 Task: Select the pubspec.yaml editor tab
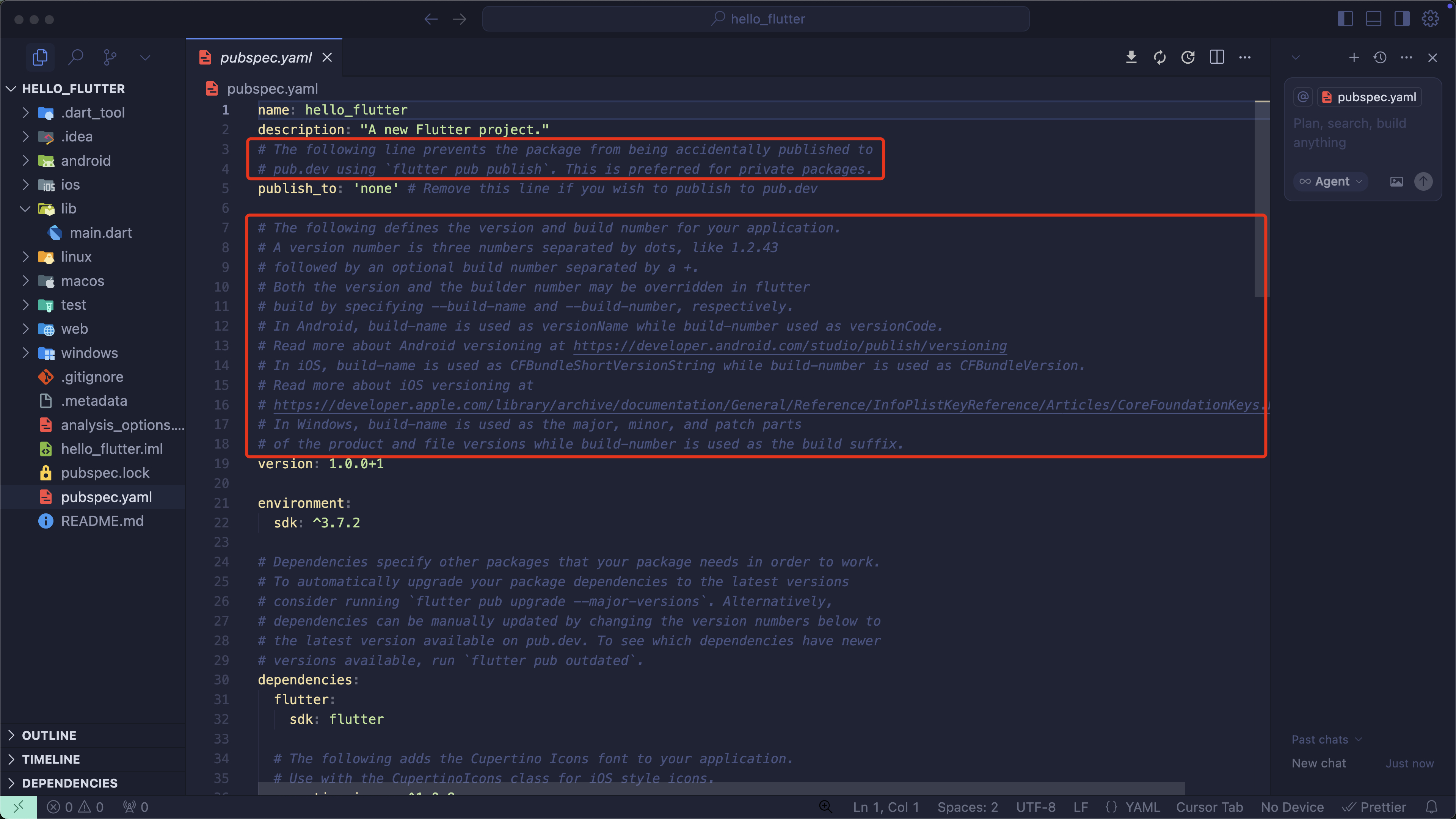[x=265, y=57]
